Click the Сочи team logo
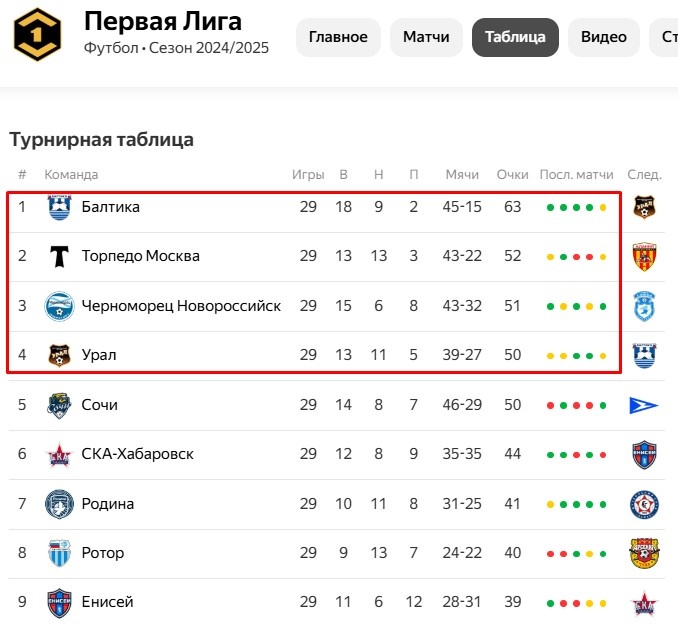This screenshot has height=625, width=678. click(x=59, y=405)
